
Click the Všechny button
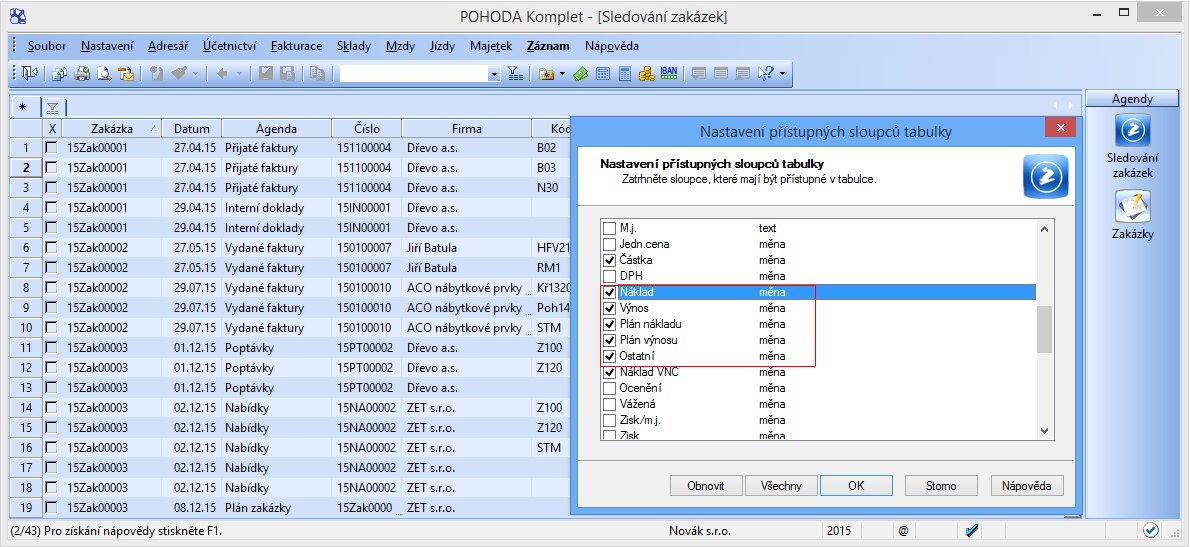pyautogui.click(x=780, y=486)
